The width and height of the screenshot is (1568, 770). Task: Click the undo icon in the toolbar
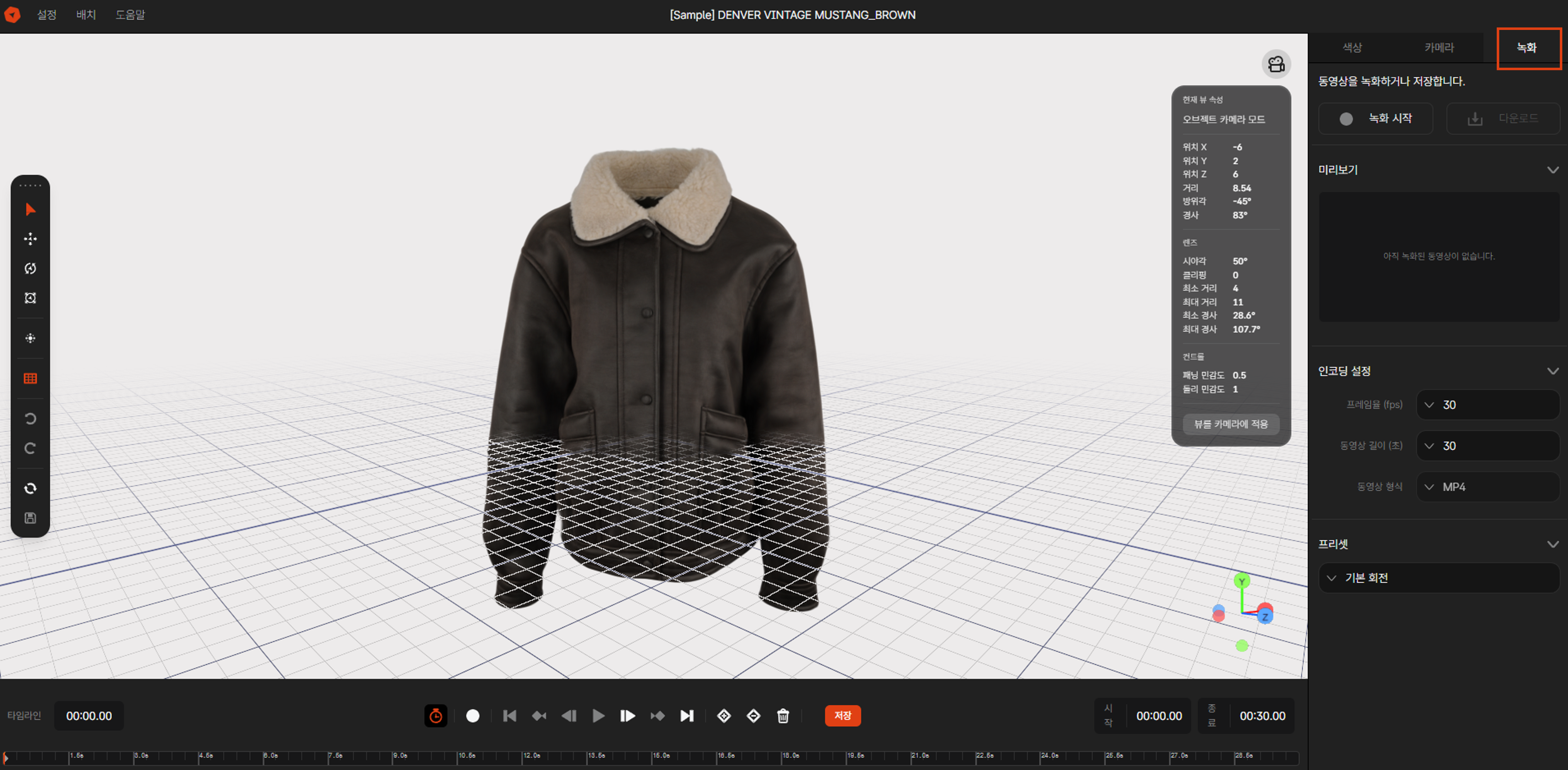tap(30, 418)
